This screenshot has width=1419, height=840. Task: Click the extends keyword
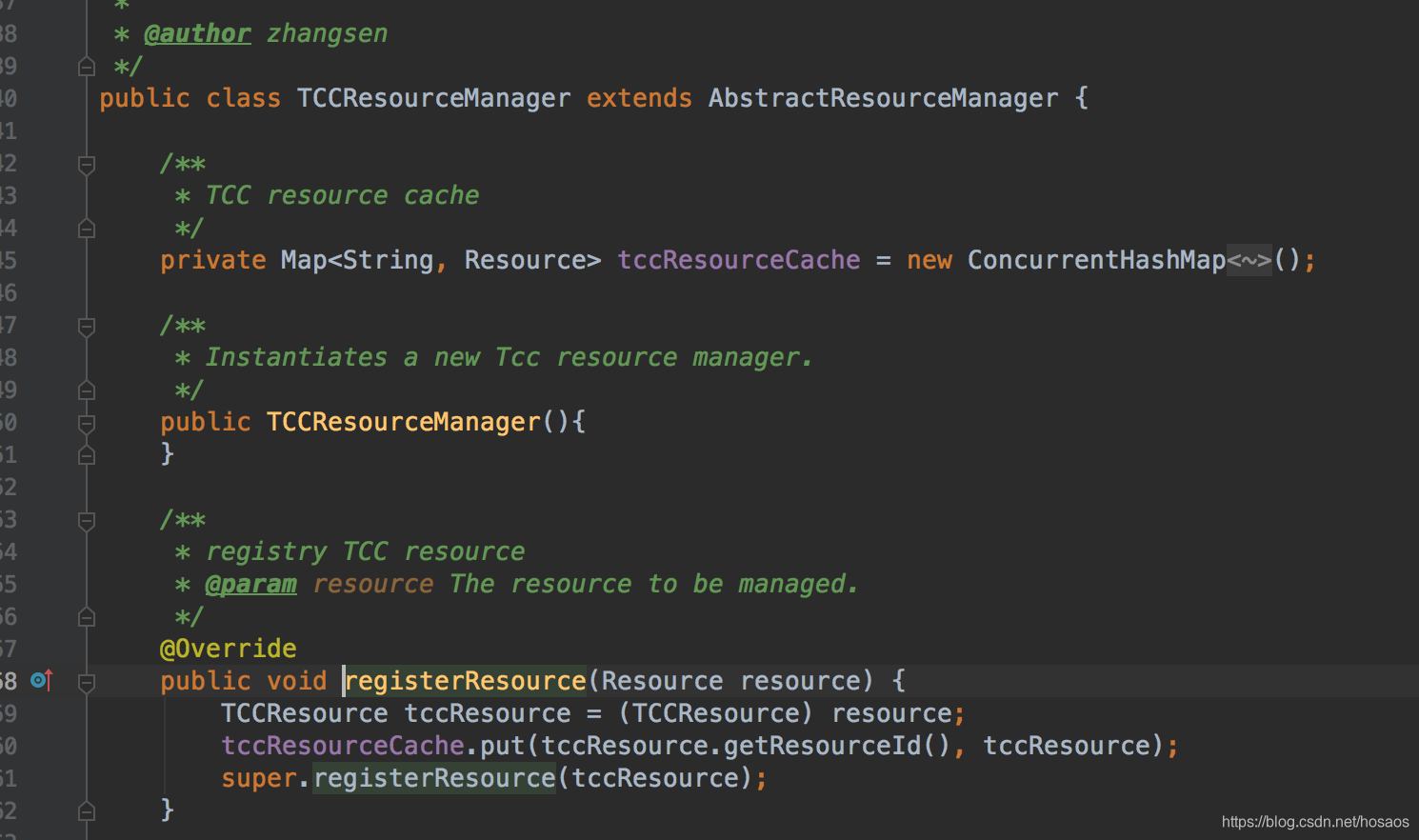click(639, 98)
